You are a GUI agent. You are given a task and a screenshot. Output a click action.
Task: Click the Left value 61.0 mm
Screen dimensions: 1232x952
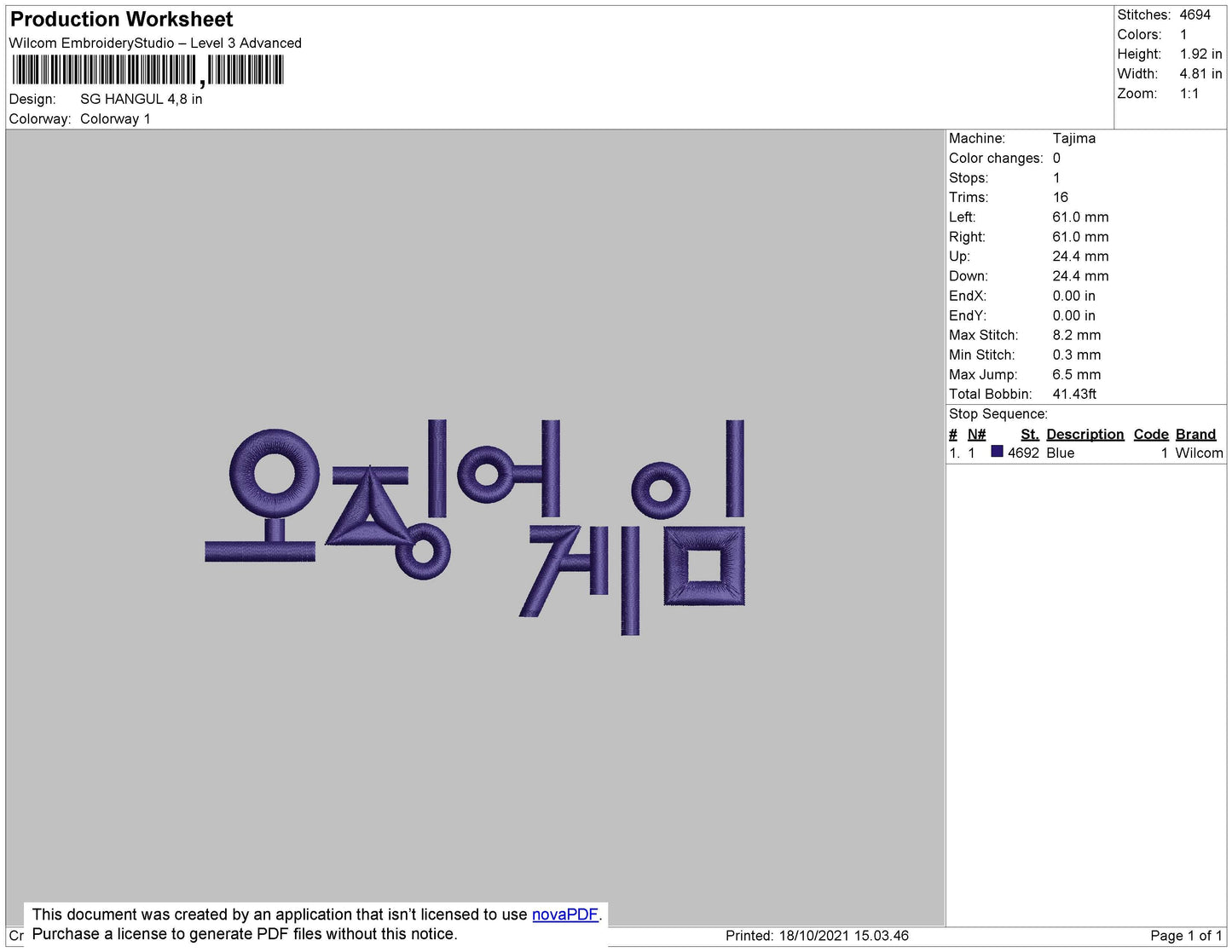1081,216
